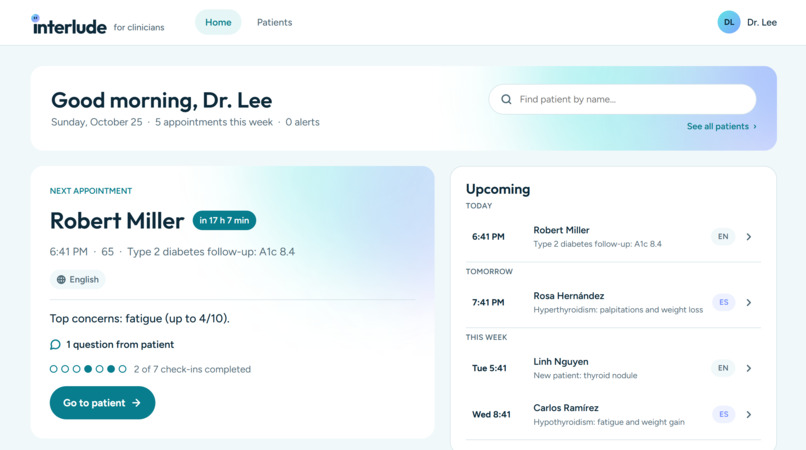This screenshot has height=450, width=806.
Task: Select the second check-in circle
Action: point(65,369)
